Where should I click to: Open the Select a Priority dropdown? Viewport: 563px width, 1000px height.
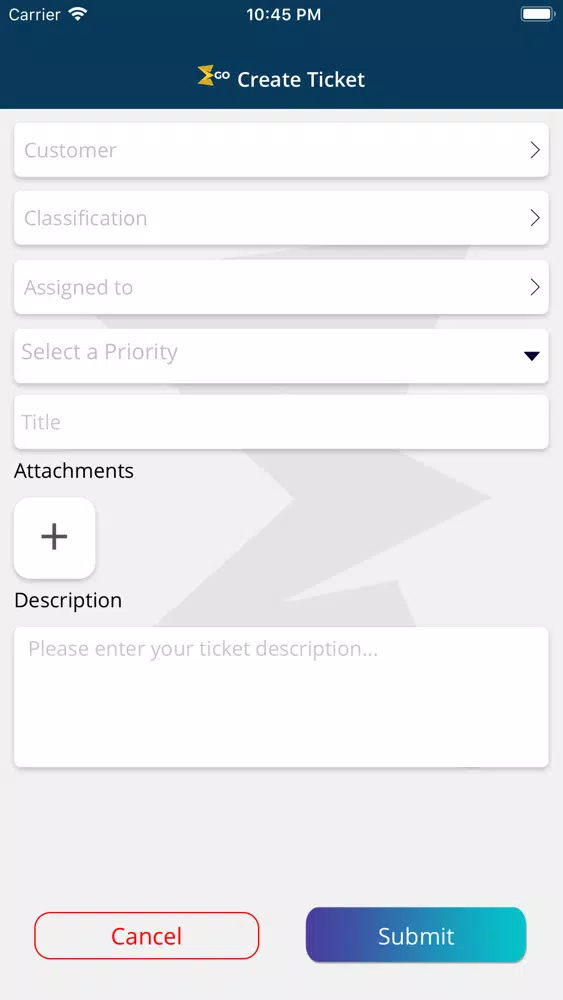[281, 356]
